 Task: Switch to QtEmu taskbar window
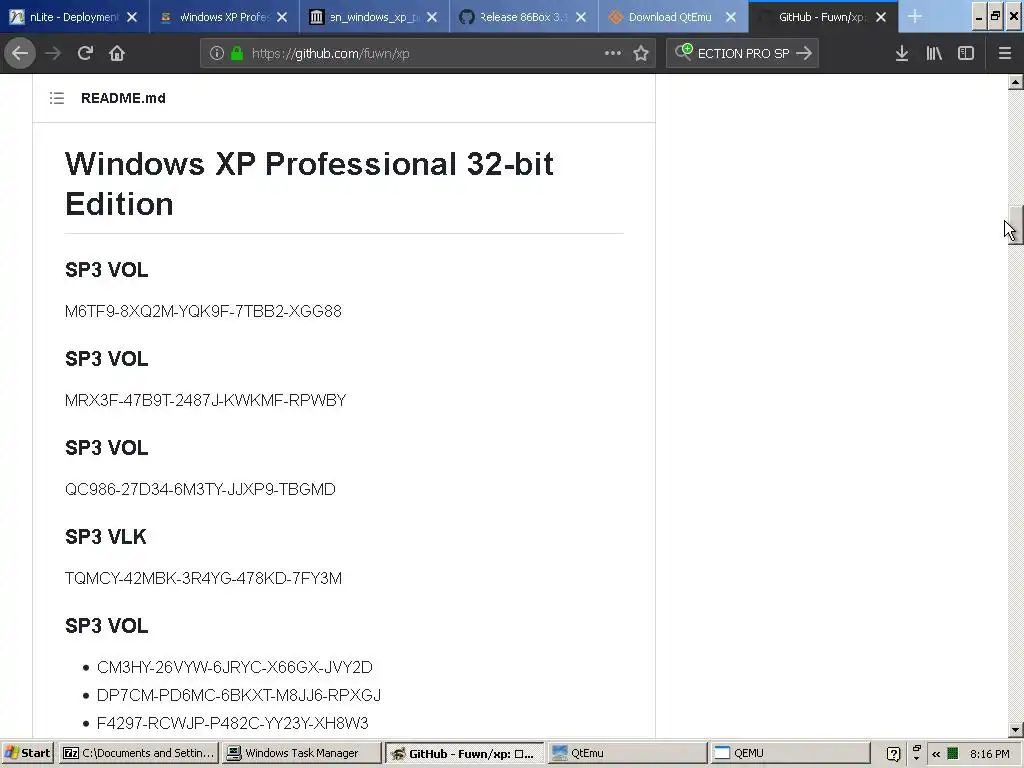pos(627,753)
